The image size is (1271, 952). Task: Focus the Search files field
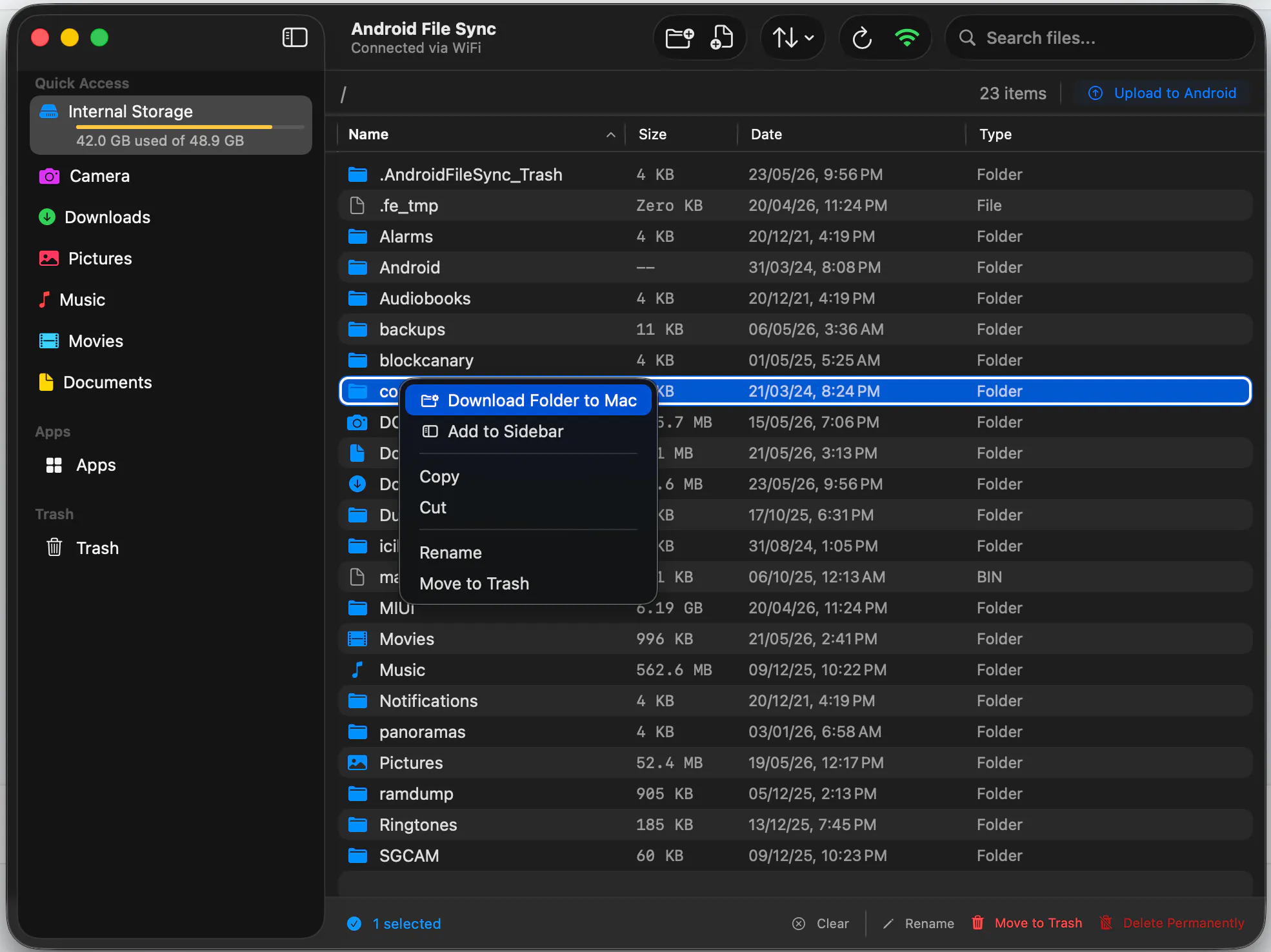pyautogui.click(x=1100, y=38)
